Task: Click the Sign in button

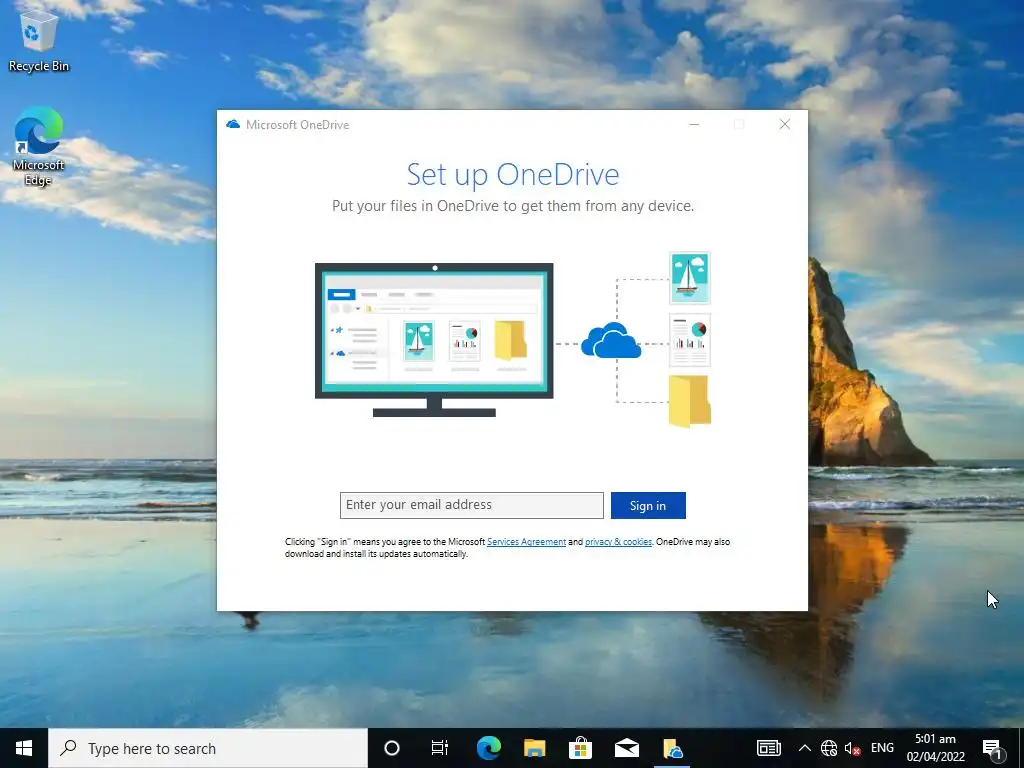Action: pyautogui.click(x=648, y=505)
